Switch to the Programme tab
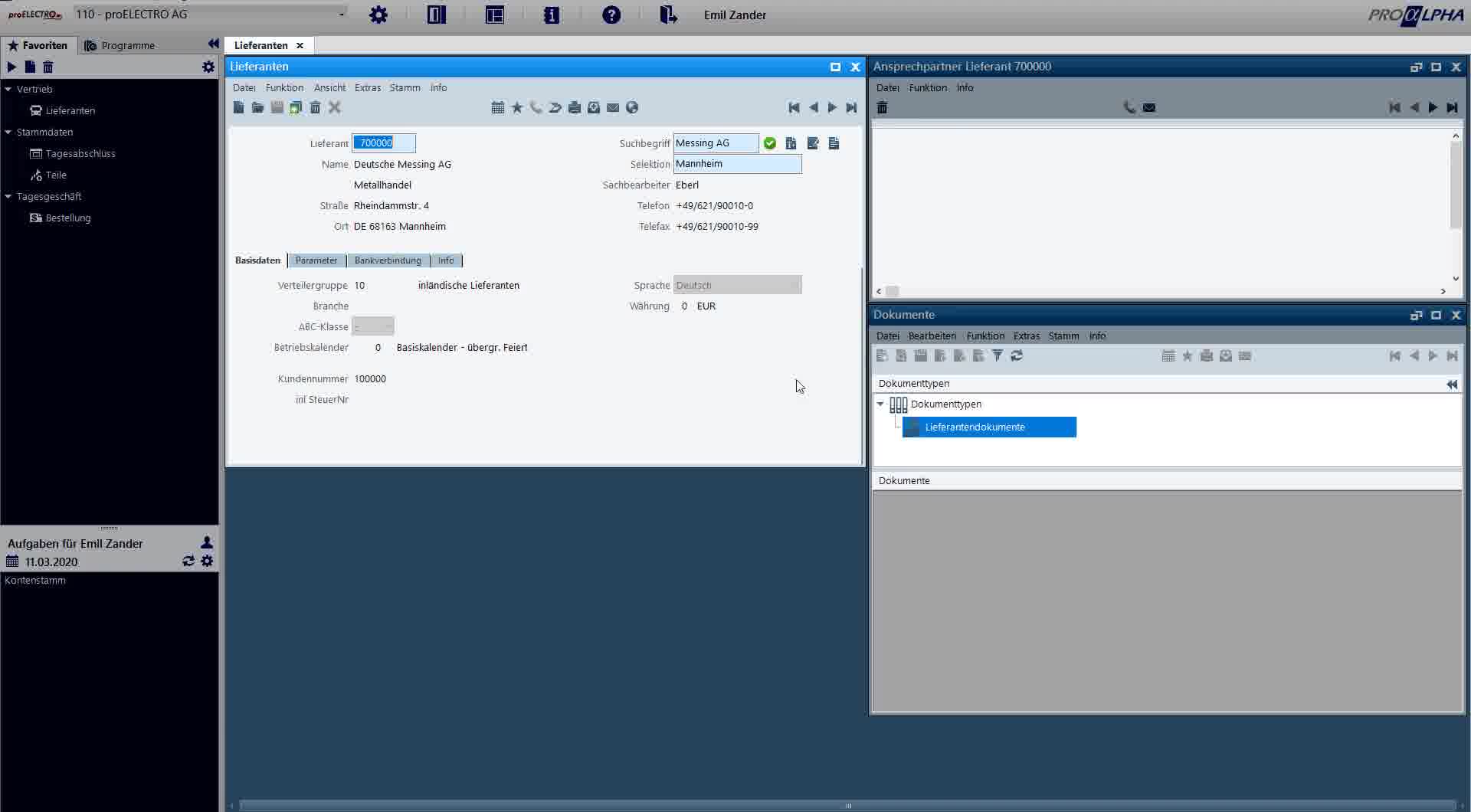Viewport: 1471px width, 812px height. (120, 45)
